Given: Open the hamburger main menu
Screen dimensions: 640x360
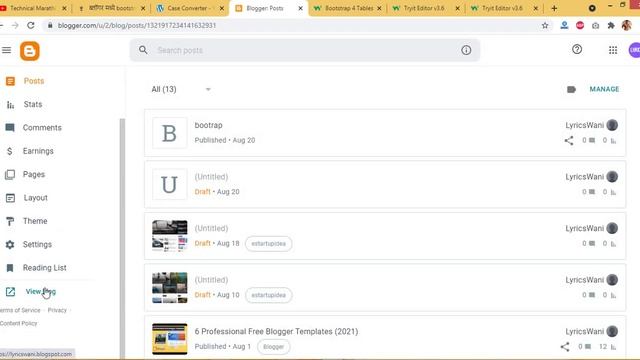Looking at the screenshot, I should tap(7, 50).
